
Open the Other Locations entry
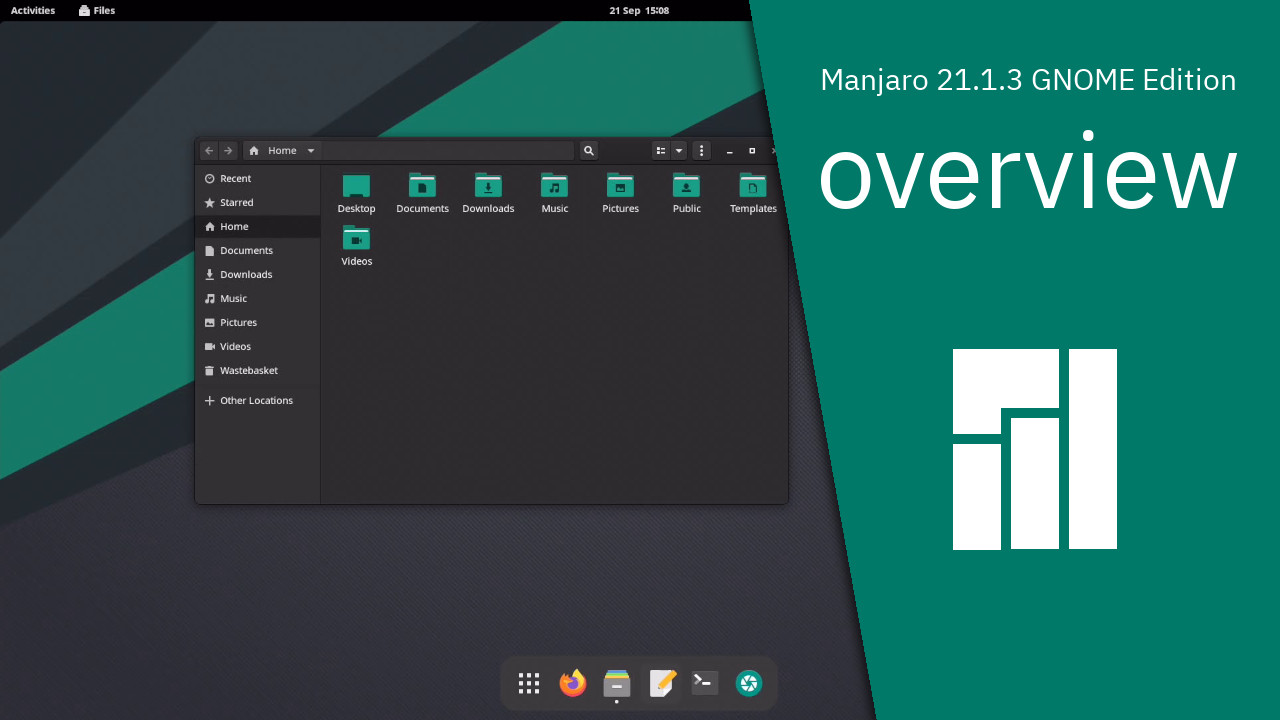(256, 400)
